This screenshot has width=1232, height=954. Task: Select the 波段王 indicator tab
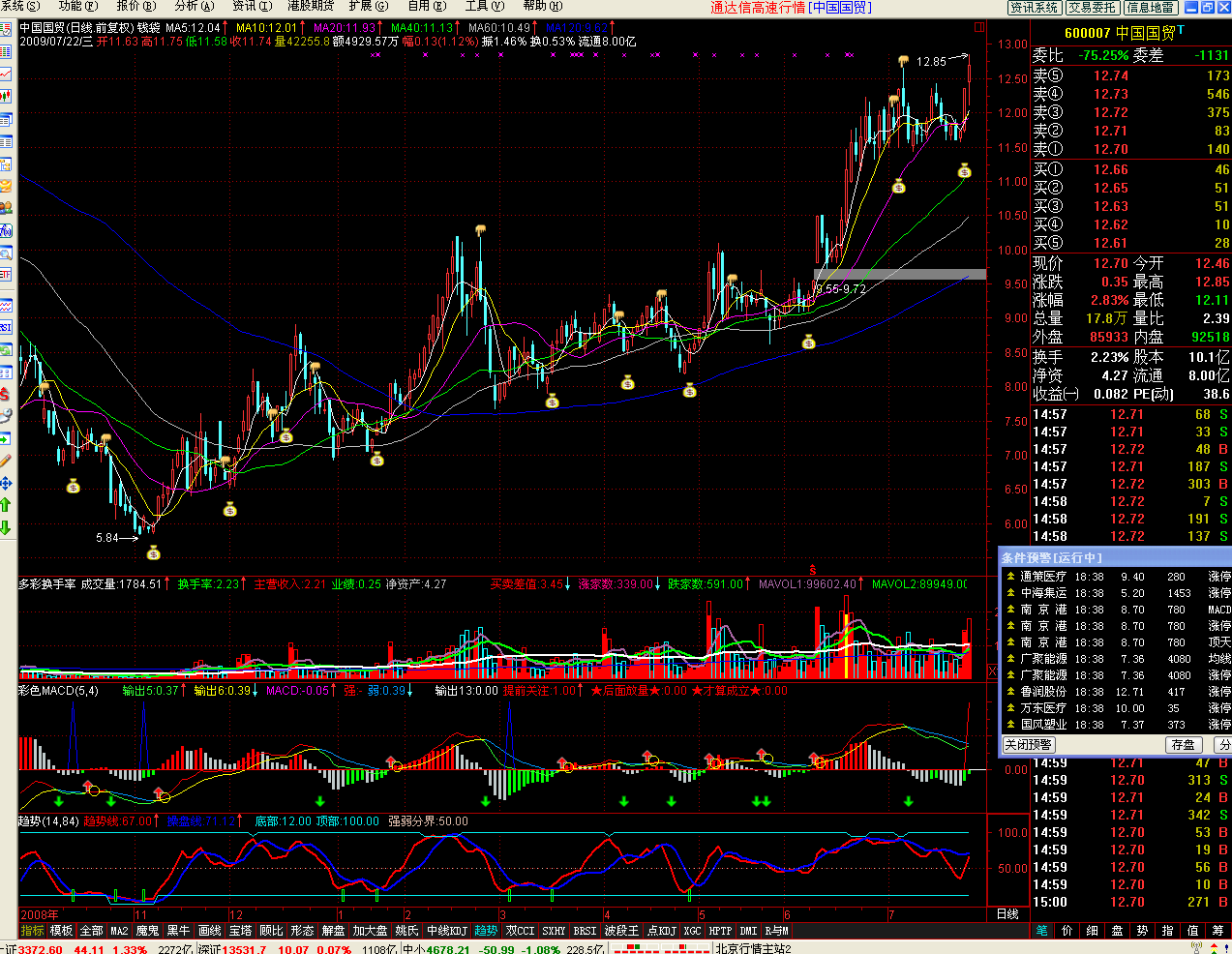pos(621,931)
